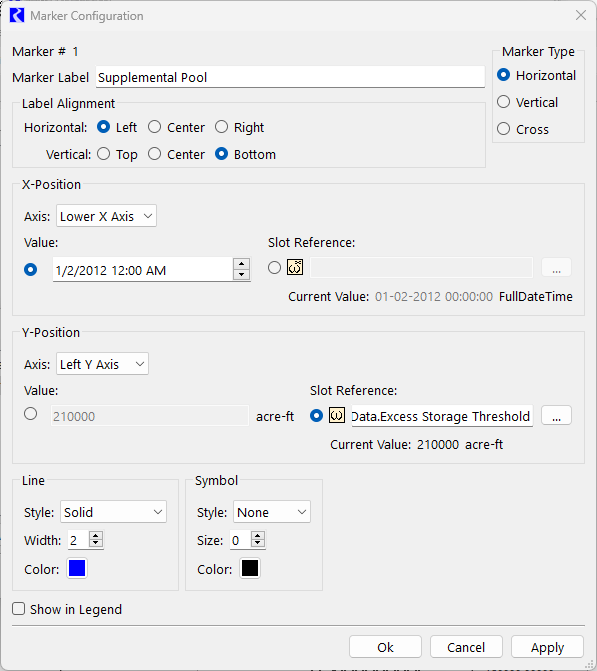
Task: Open the Lower X Axis dropdown
Action: click(x=106, y=216)
